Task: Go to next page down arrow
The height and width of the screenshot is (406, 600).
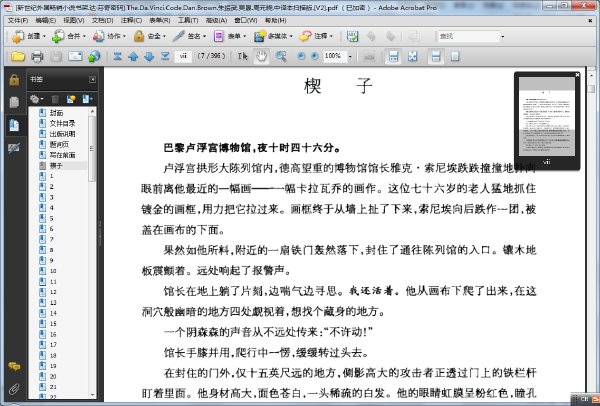Action: (x=149, y=57)
